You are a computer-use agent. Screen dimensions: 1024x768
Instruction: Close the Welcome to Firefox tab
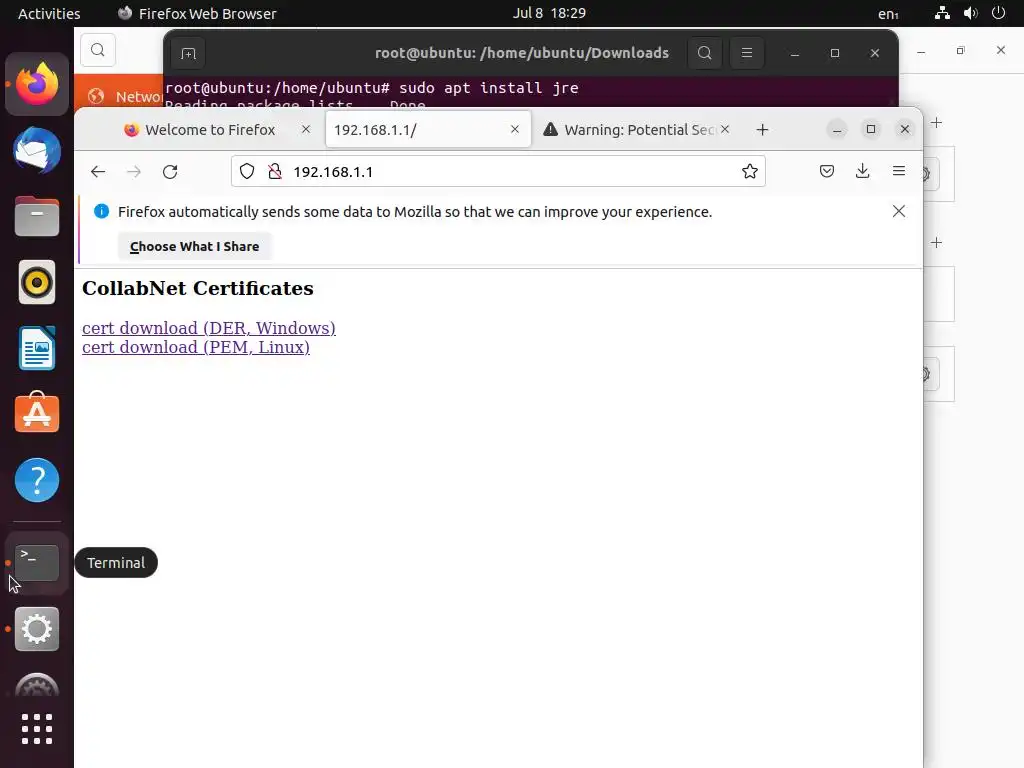point(306,129)
